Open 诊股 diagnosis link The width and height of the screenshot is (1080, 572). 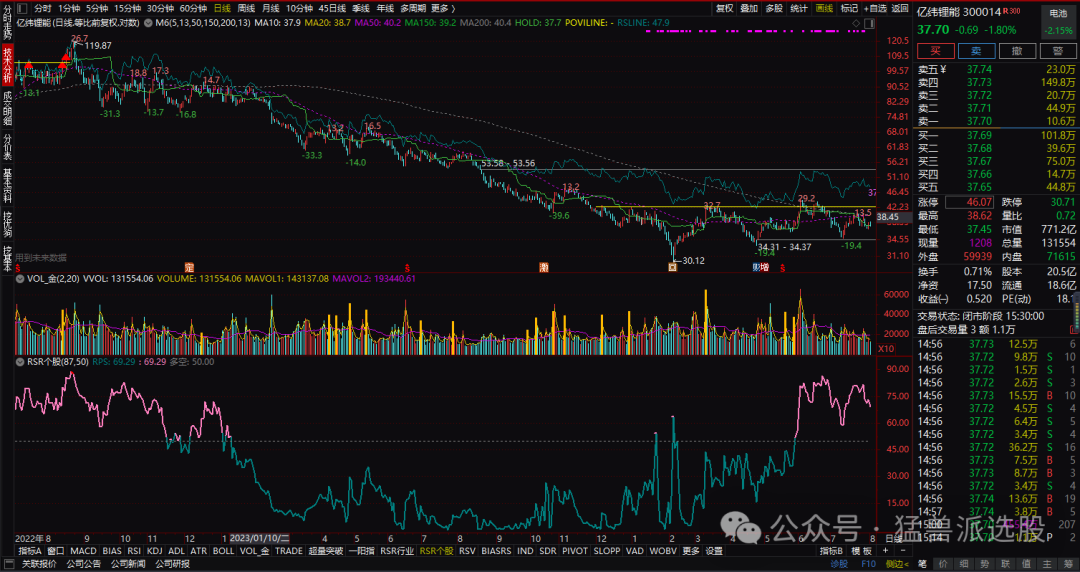(839, 564)
